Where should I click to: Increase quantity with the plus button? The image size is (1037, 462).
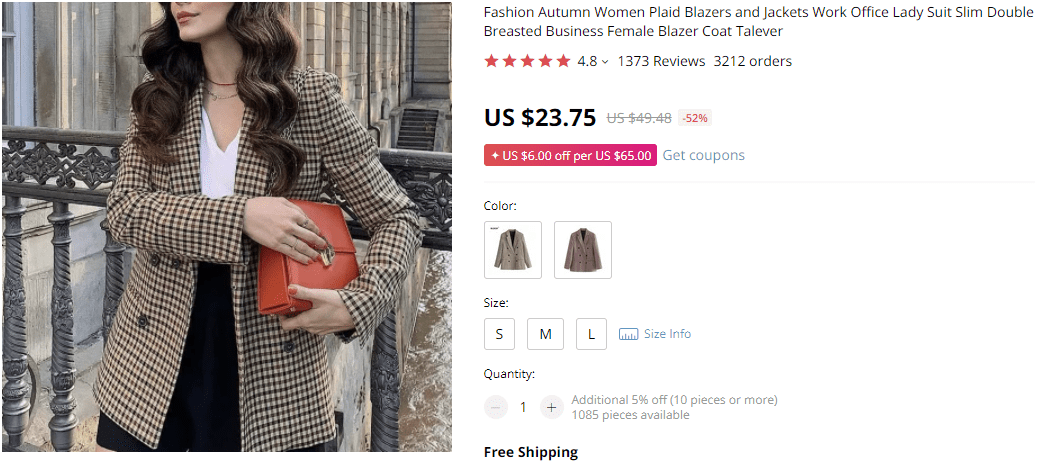tap(551, 407)
